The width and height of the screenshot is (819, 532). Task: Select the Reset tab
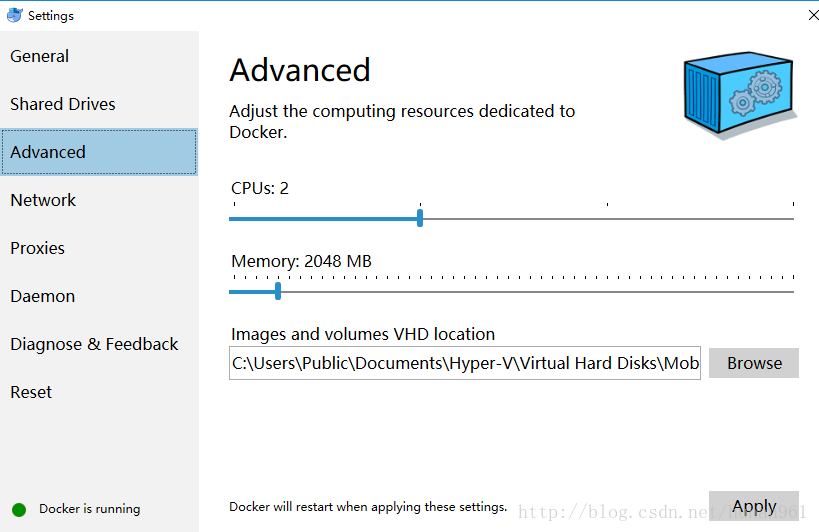31,392
